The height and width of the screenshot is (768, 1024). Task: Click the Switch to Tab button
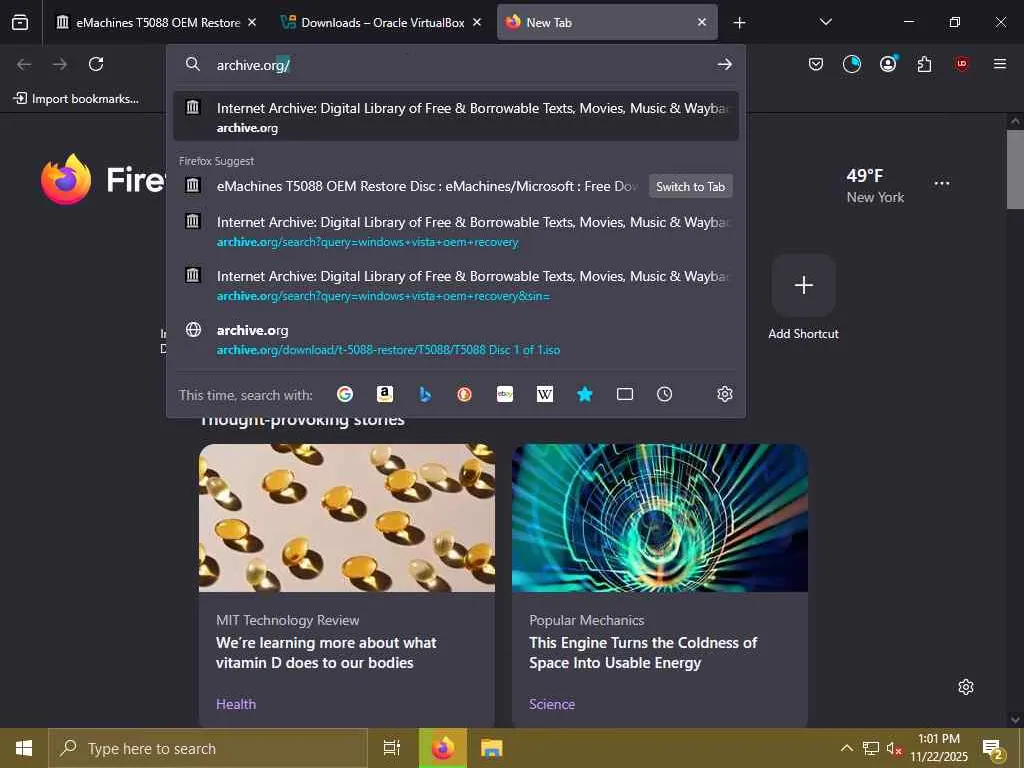tap(690, 186)
